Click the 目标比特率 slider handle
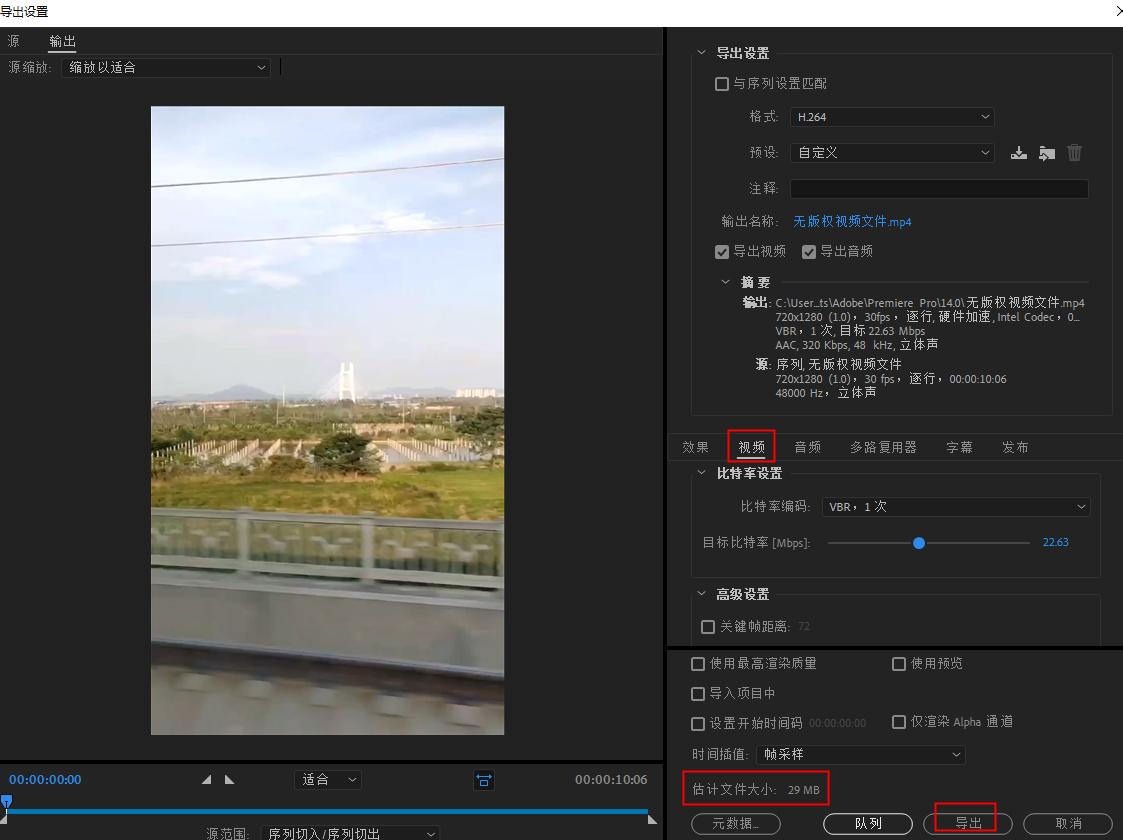 (919, 543)
